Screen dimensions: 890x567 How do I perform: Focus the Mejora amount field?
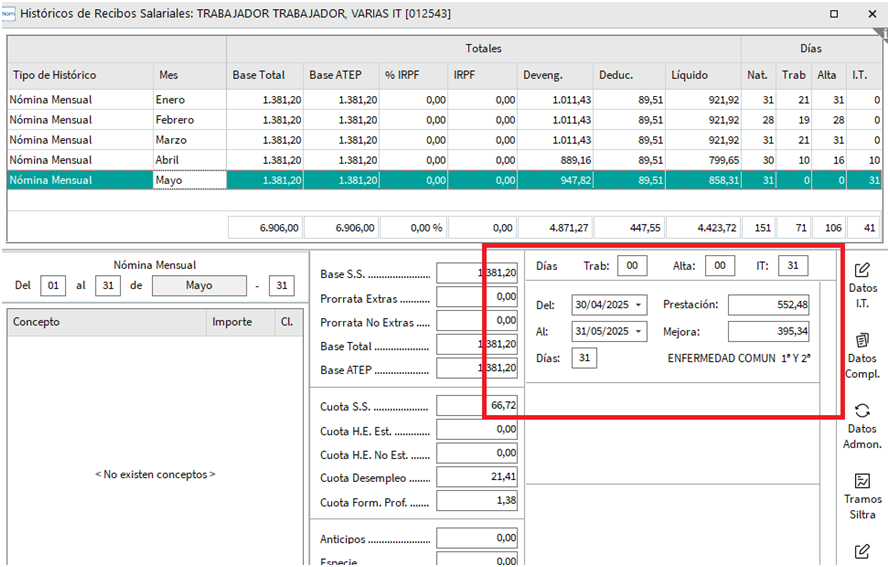coord(768,331)
